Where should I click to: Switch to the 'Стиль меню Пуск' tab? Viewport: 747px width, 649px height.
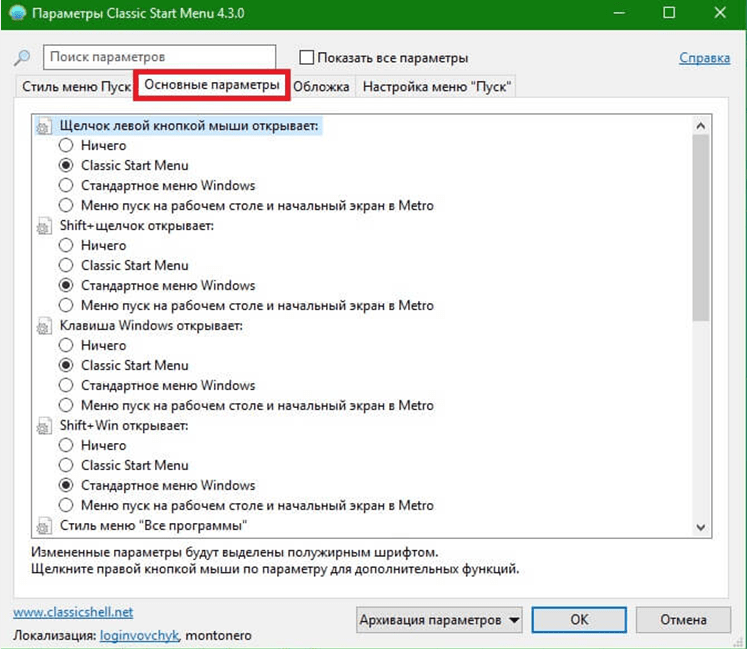coord(76,87)
